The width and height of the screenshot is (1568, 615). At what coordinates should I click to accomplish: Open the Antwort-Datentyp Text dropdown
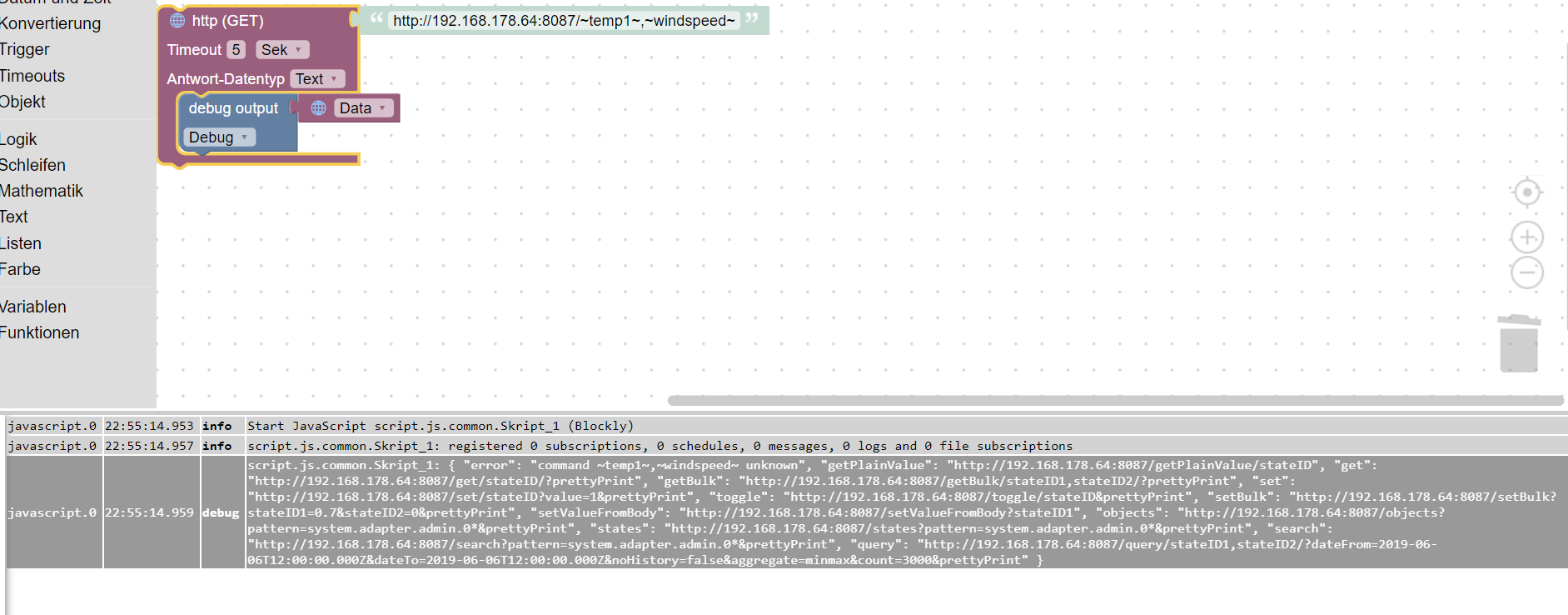(x=317, y=79)
